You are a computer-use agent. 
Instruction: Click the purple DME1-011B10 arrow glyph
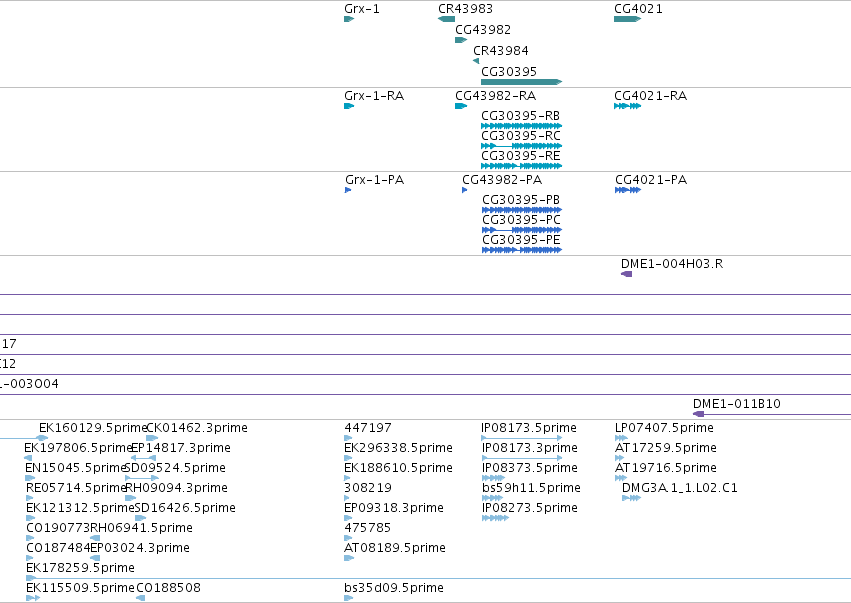click(698, 414)
